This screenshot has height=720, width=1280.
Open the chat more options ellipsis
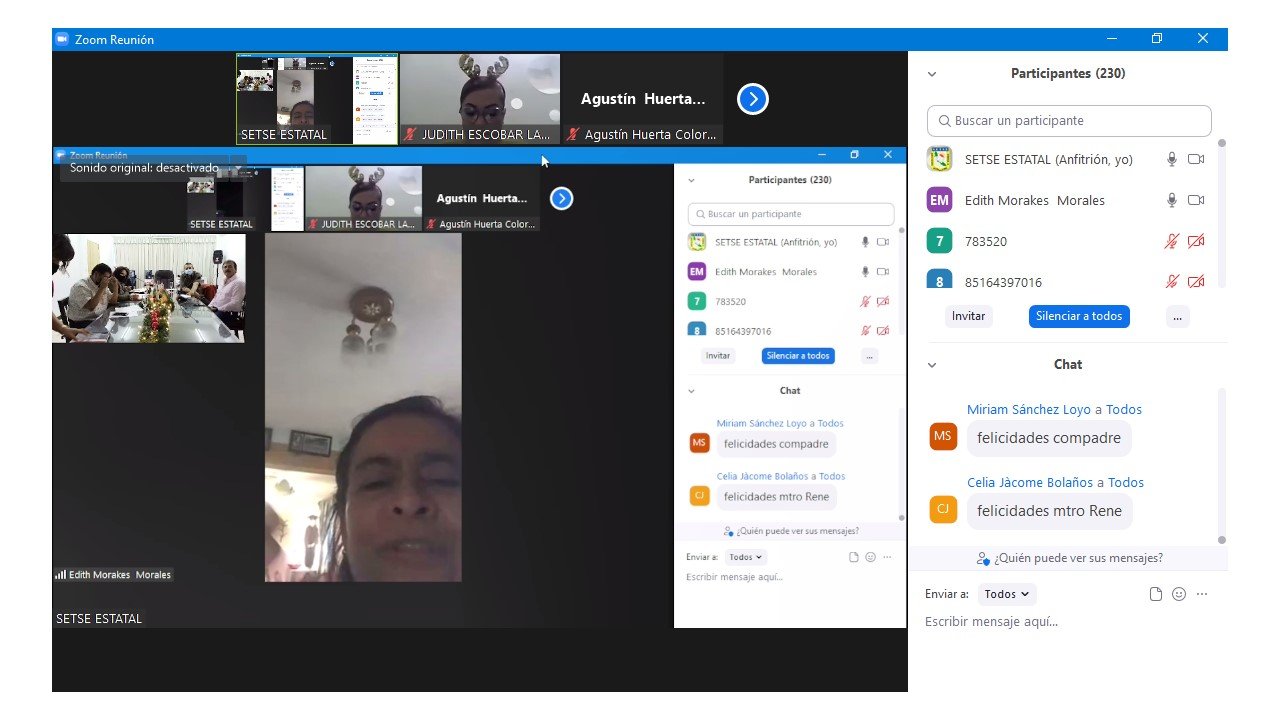[1202, 594]
